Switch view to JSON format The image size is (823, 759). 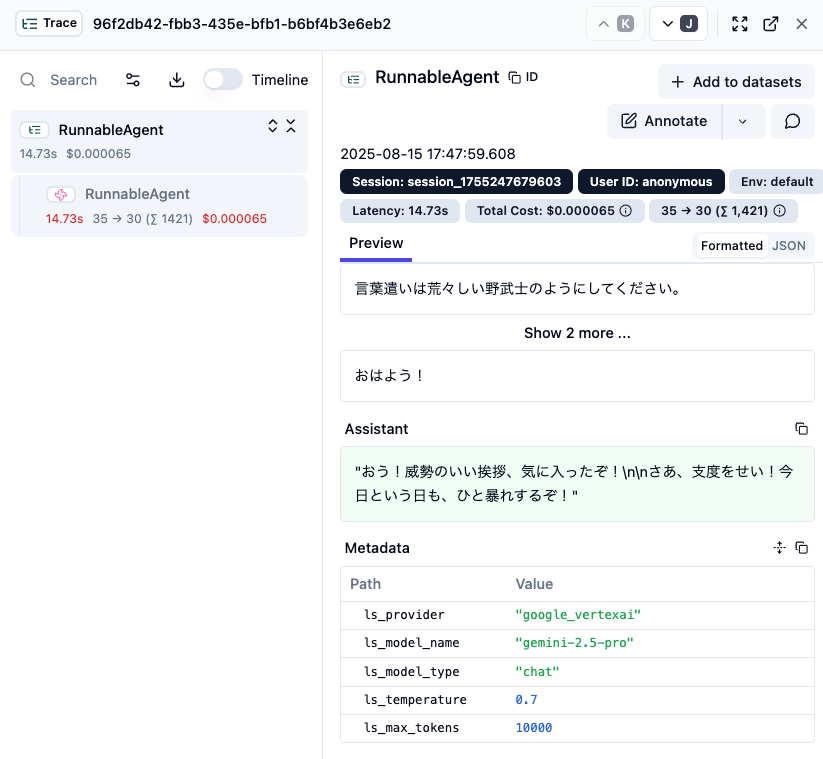point(788,245)
